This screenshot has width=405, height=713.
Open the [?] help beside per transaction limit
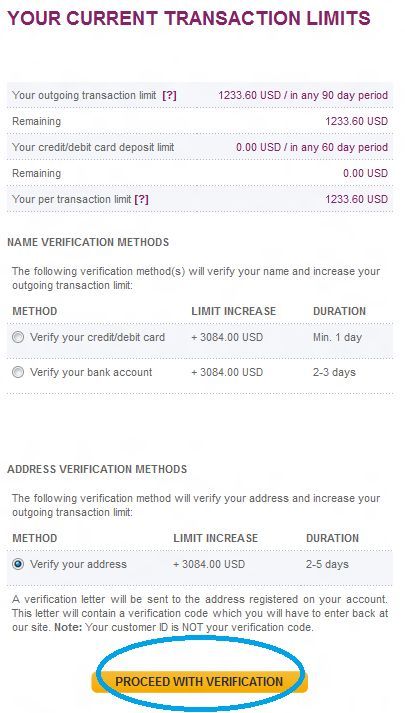point(141,199)
